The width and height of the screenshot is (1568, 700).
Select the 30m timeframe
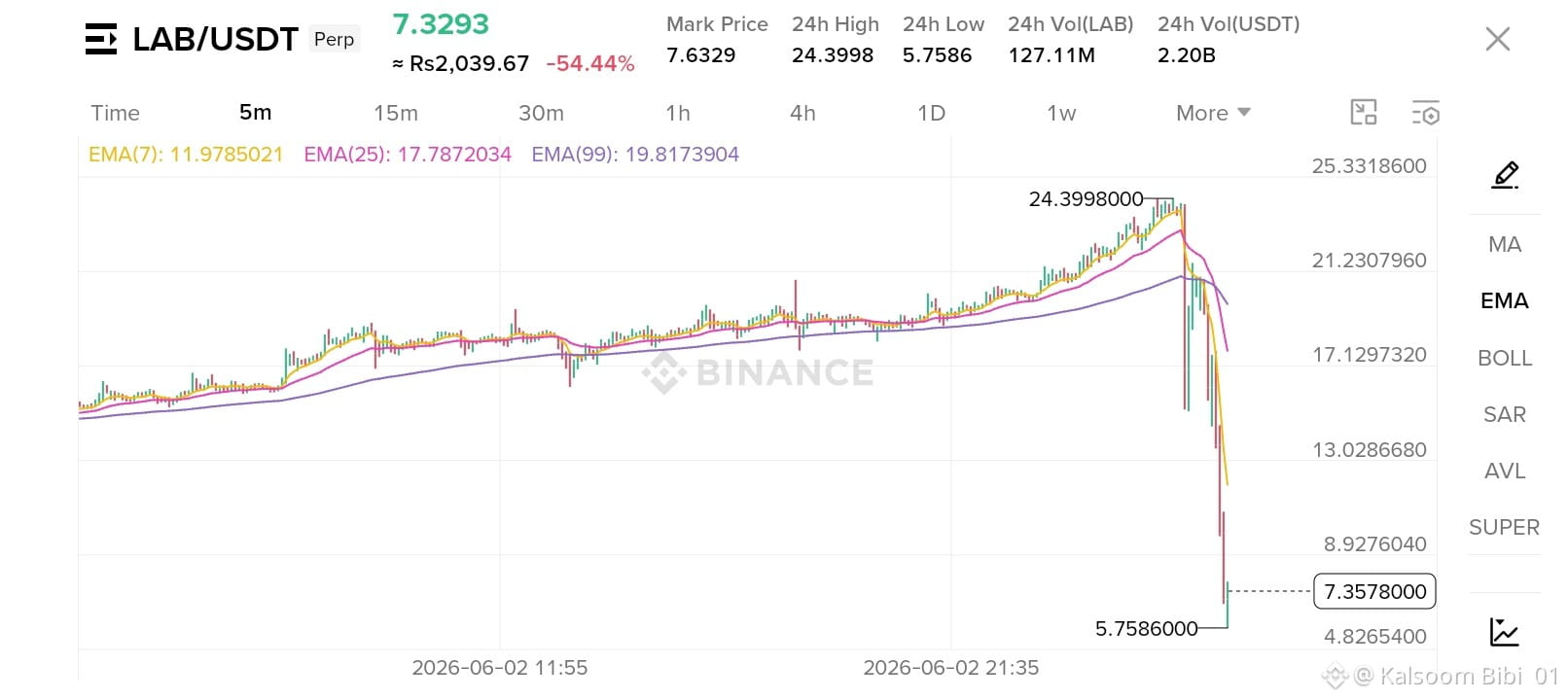[541, 113]
